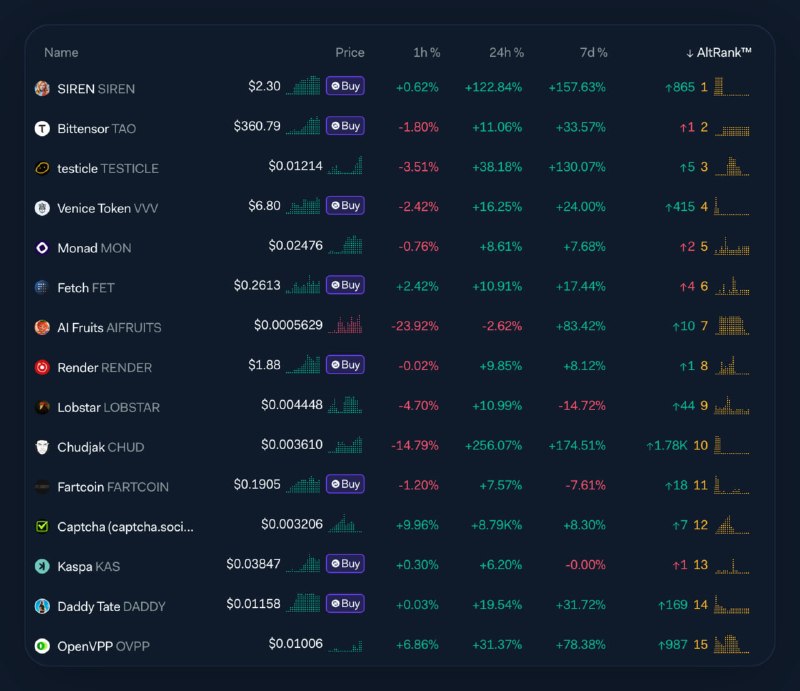The height and width of the screenshot is (691, 800).
Task: Click the Bittensor TAO logo icon
Action: tap(42, 128)
